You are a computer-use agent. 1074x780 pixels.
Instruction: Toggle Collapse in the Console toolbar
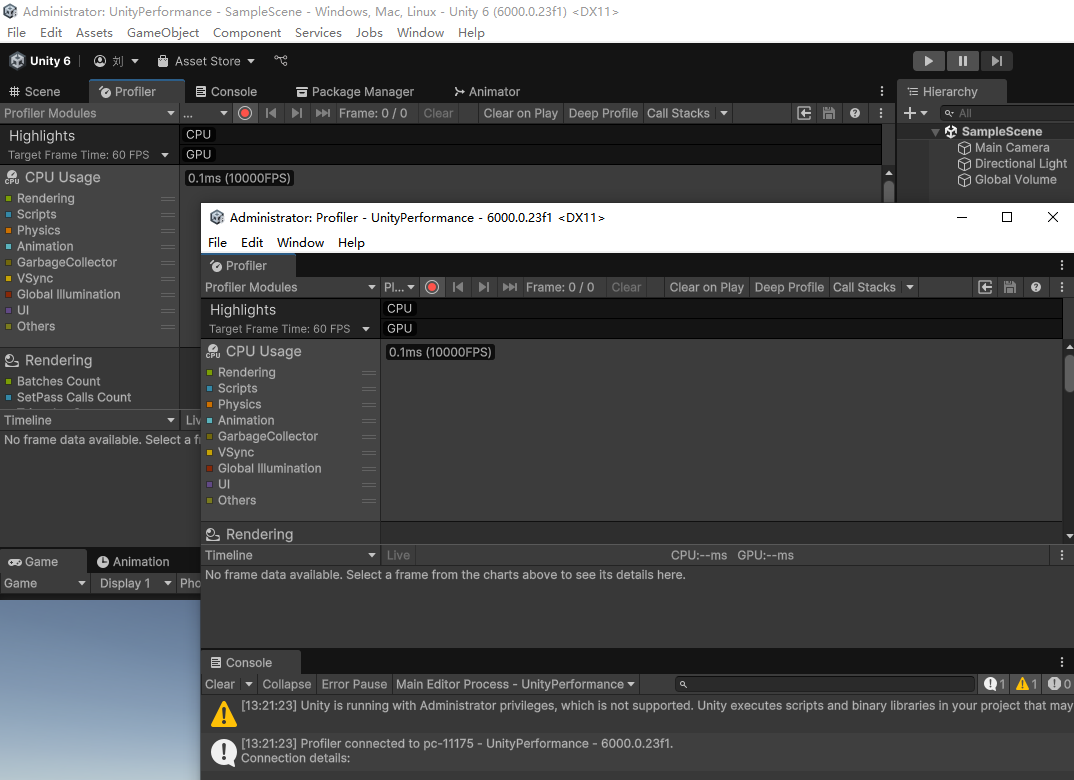click(x=286, y=684)
